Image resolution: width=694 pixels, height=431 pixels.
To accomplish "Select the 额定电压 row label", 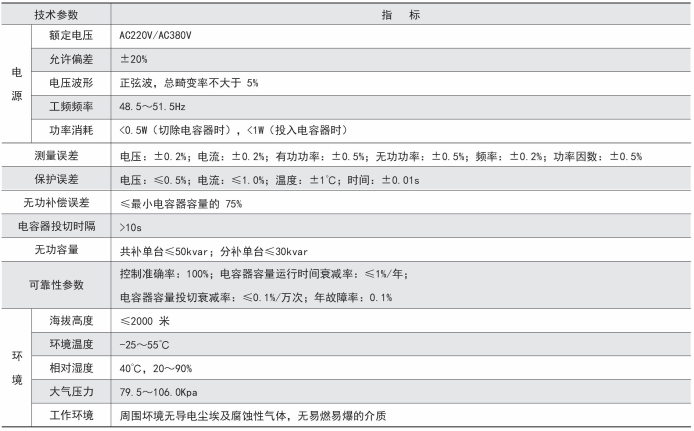I will pos(71,36).
